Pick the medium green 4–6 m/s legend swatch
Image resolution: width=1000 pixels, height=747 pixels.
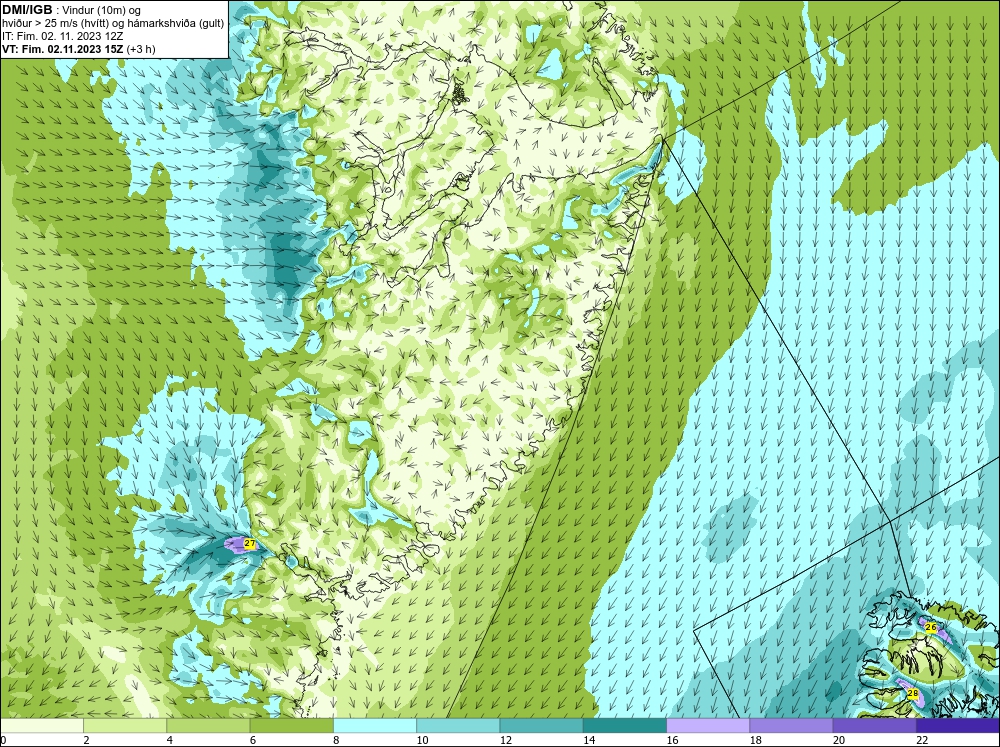[x=208, y=725]
